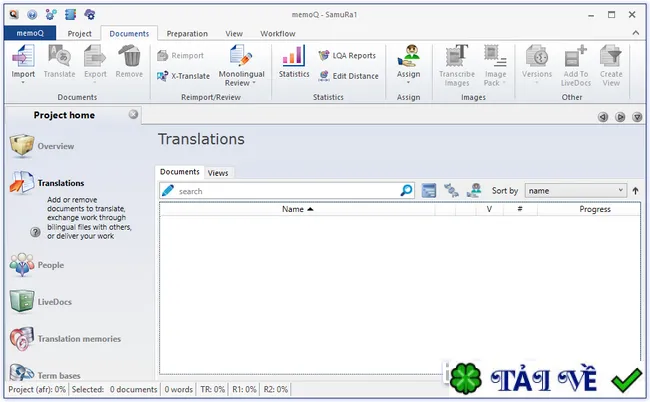Sort by the Name column header

click(297, 209)
